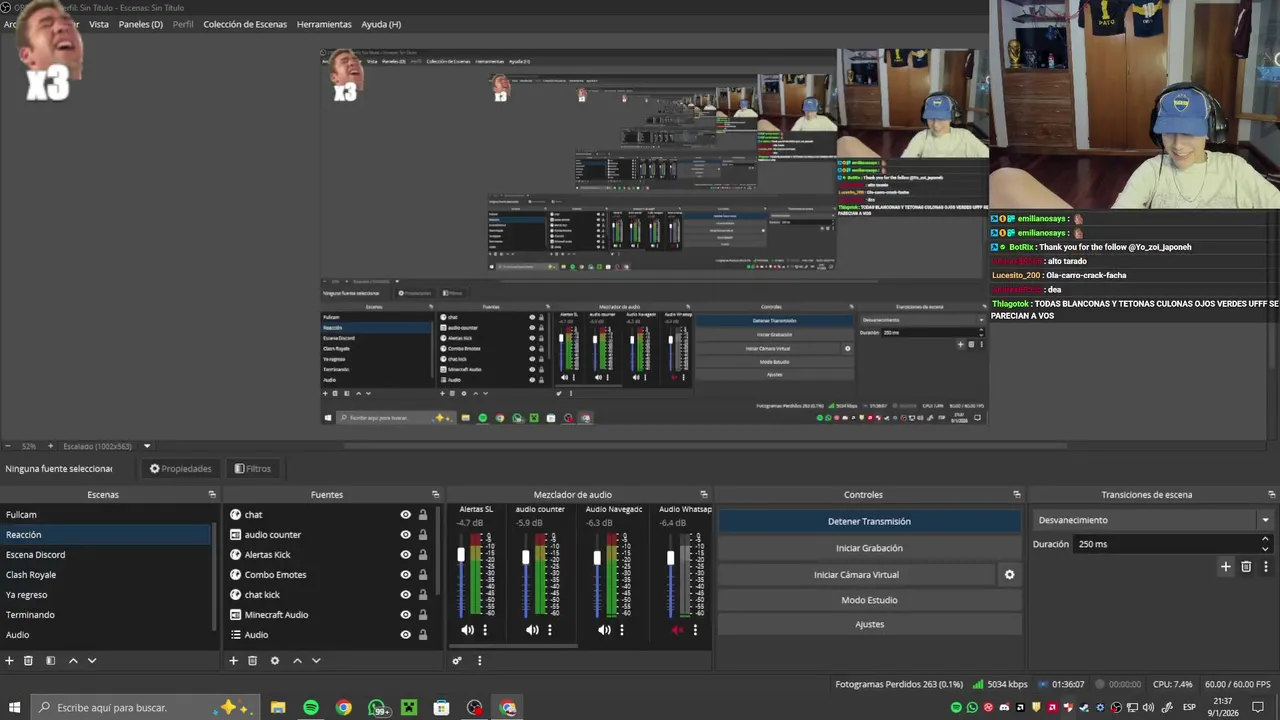Delete the scene transition with the trash icon
The width and height of the screenshot is (1280, 720).
[x=1246, y=567]
